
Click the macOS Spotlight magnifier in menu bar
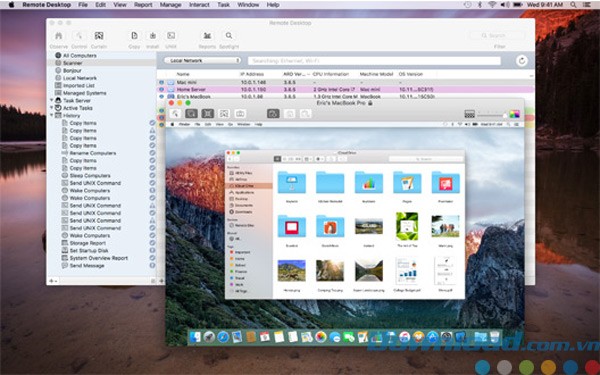click(x=573, y=5)
